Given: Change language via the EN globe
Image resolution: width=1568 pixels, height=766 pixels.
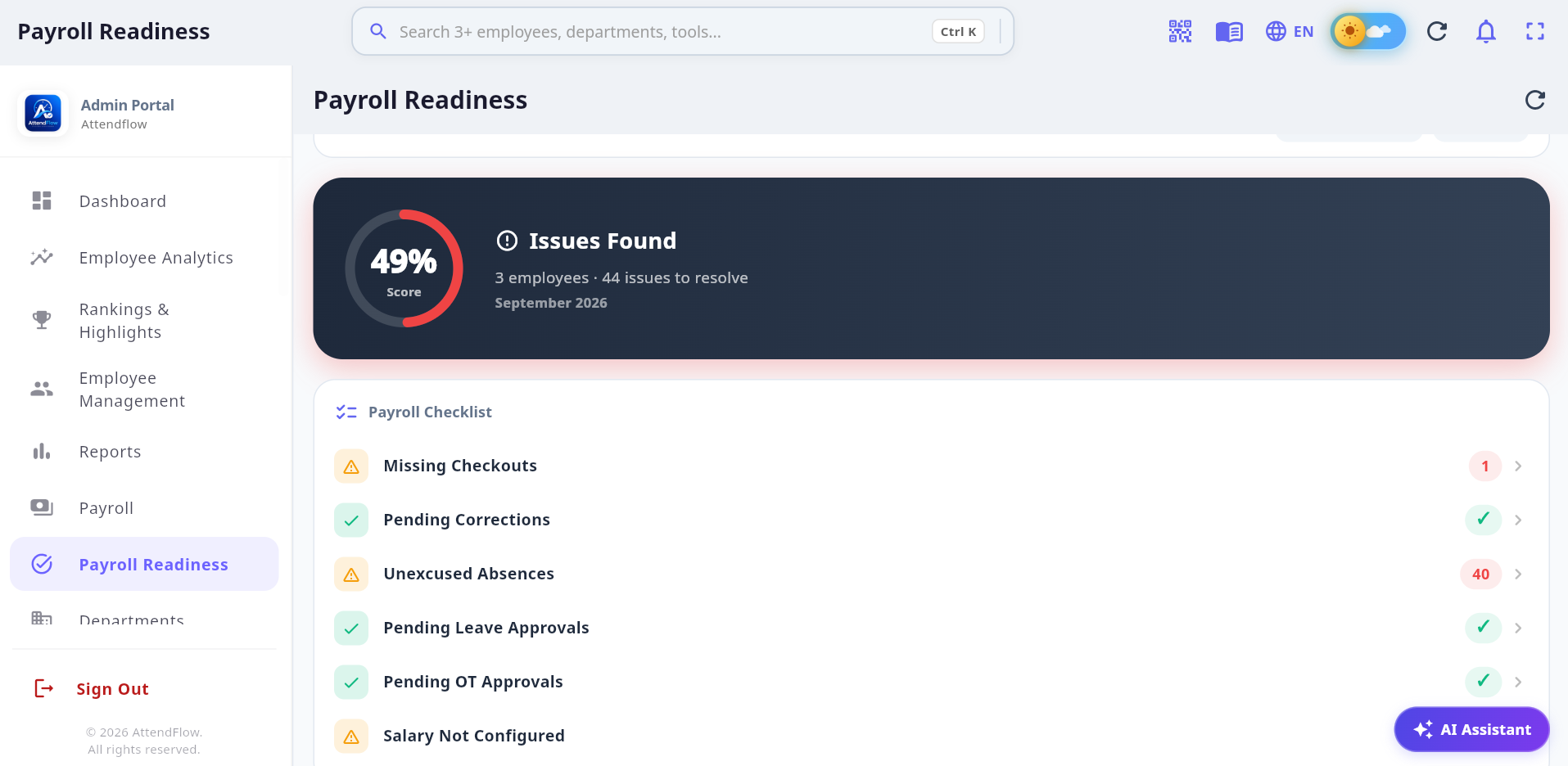Looking at the screenshot, I should 1290,31.
